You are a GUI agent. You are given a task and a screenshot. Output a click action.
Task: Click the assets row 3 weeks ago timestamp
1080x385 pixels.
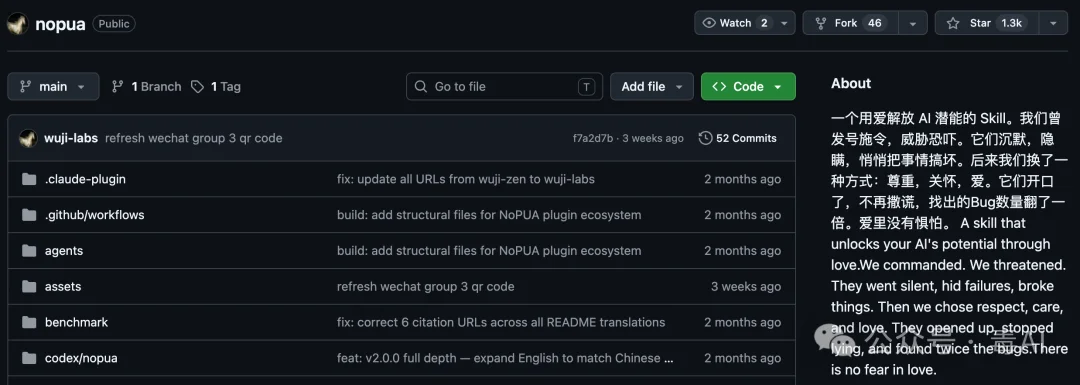(746, 287)
